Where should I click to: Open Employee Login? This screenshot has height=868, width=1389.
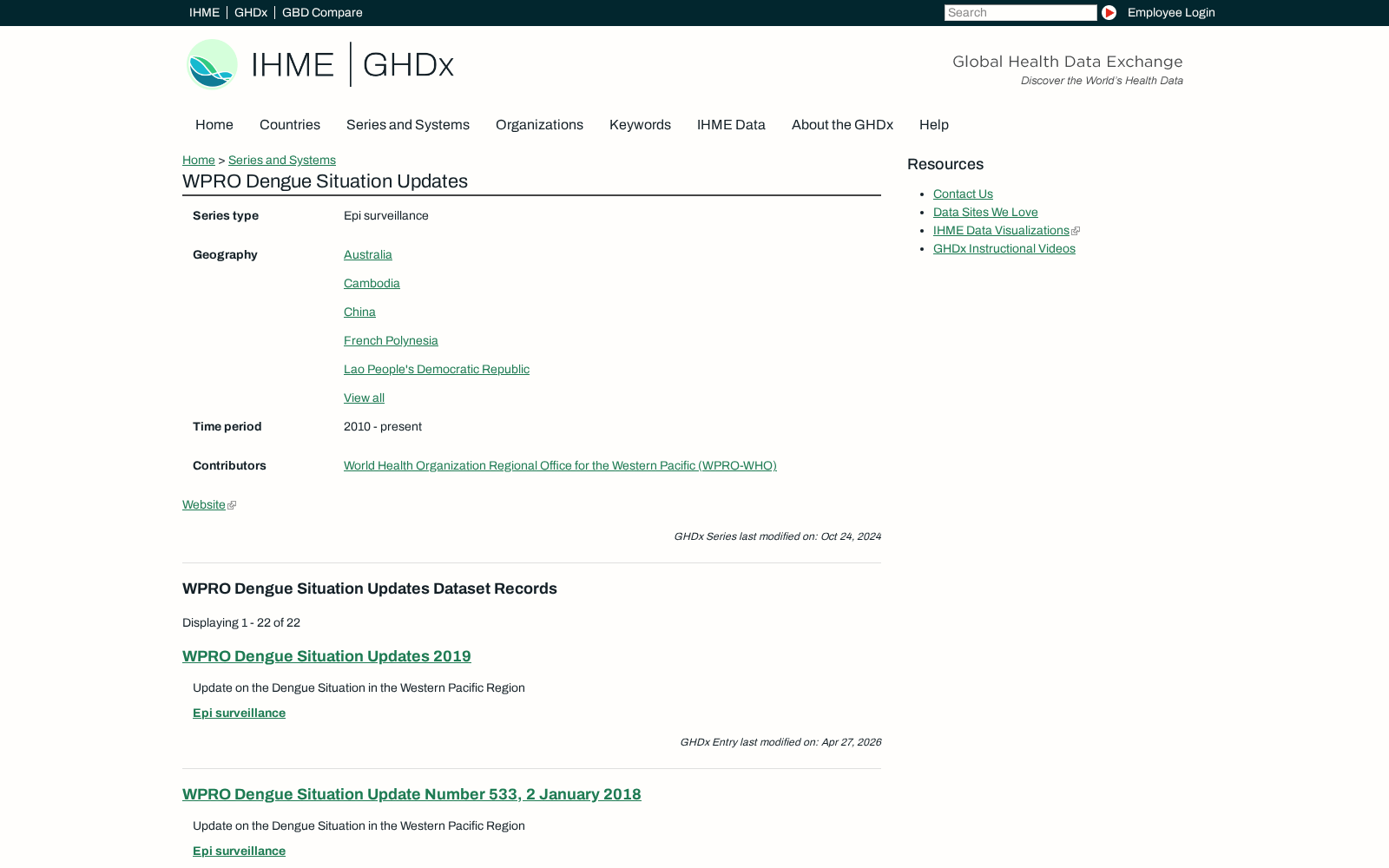tap(1171, 12)
